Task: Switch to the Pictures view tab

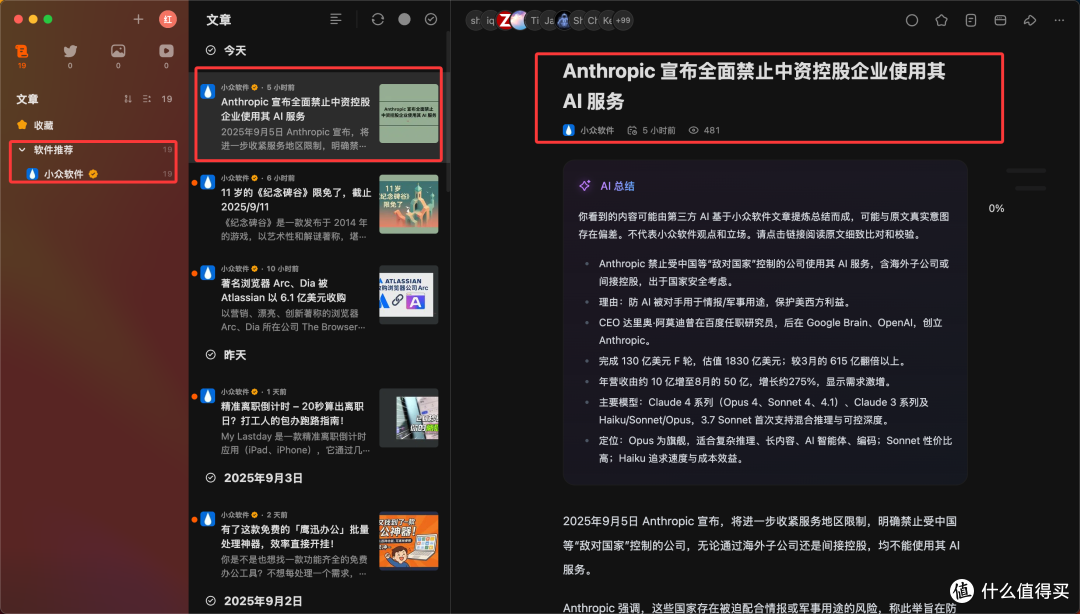Action: point(118,55)
